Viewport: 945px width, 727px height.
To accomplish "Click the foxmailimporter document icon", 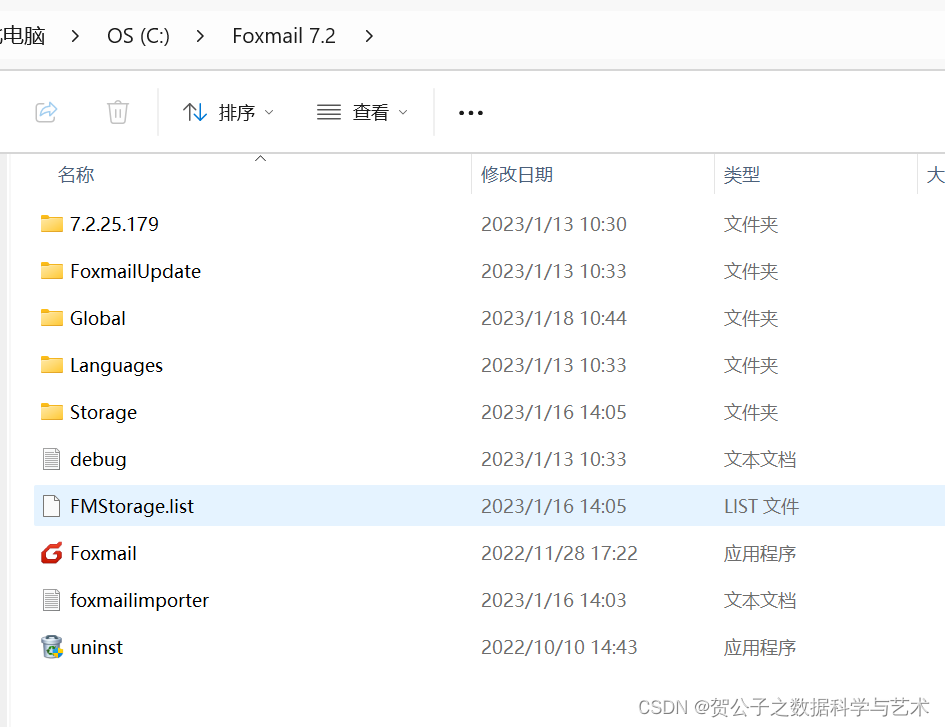I will pyautogui.click(x=52, y=600).
